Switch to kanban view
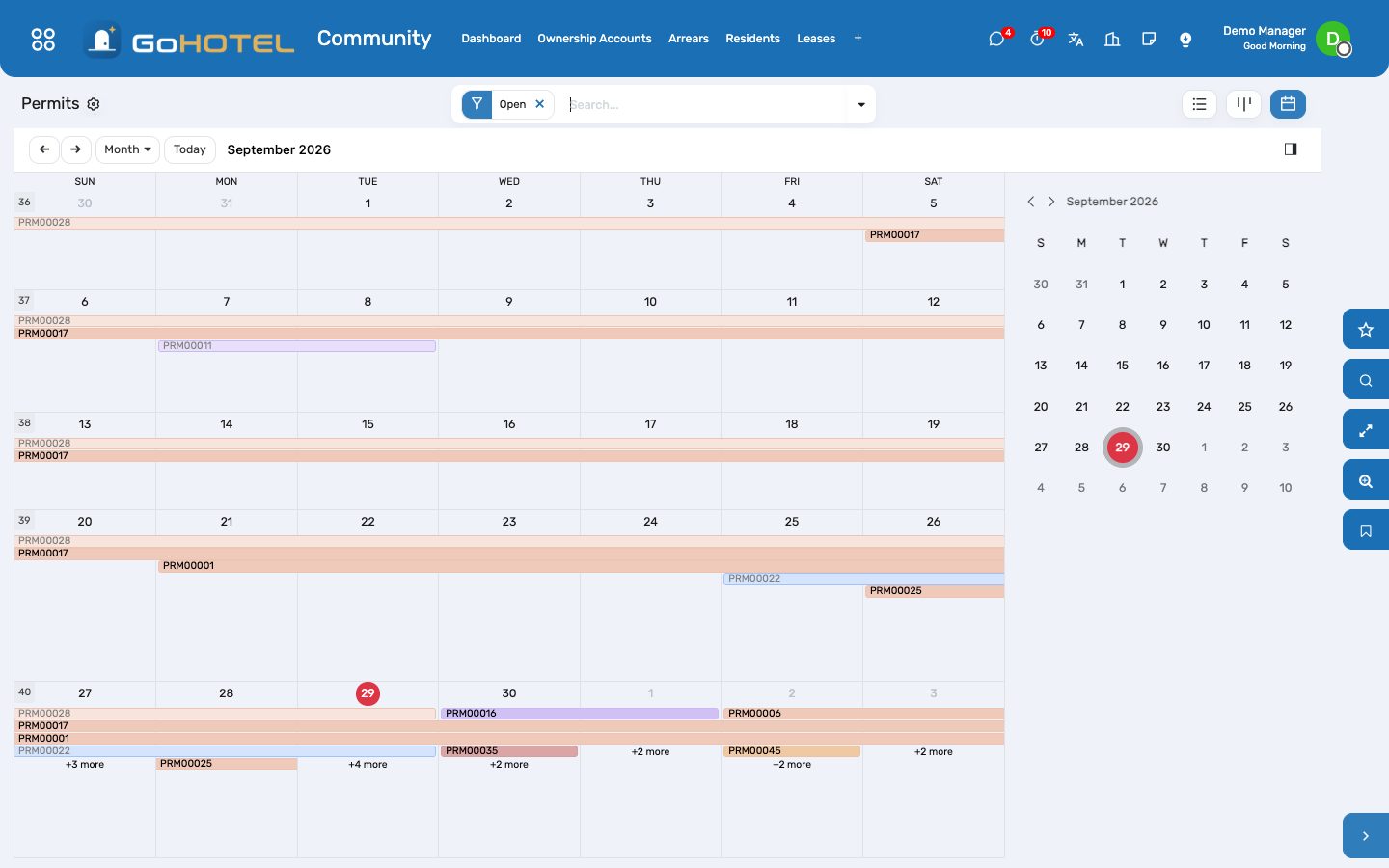1389x868 pixels. 1244,104
